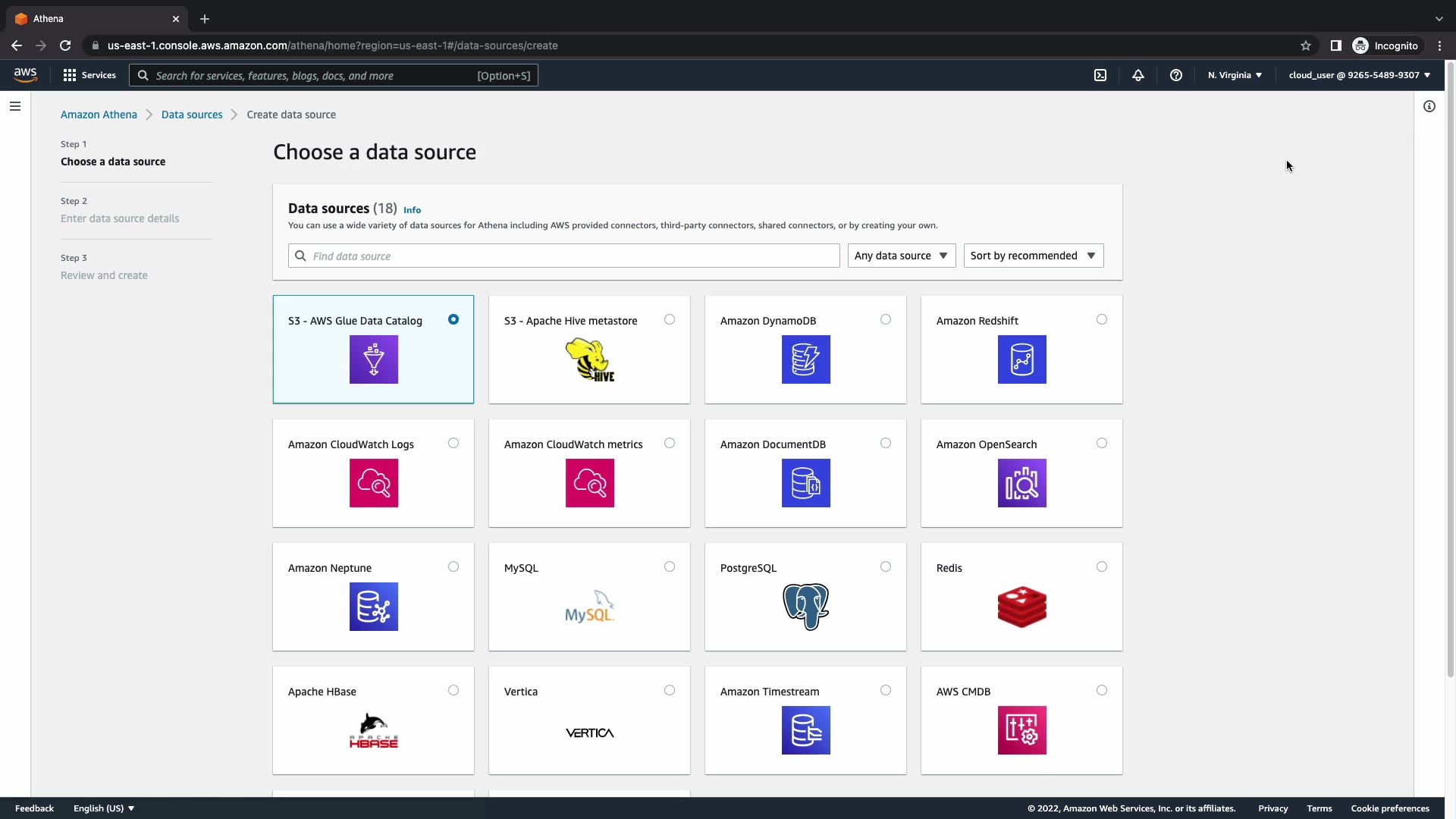The height and width of the screenshot is (819, 1456).
Task: Open the Sort by recommended dropdown
Action: click(x=1033, y=256)
